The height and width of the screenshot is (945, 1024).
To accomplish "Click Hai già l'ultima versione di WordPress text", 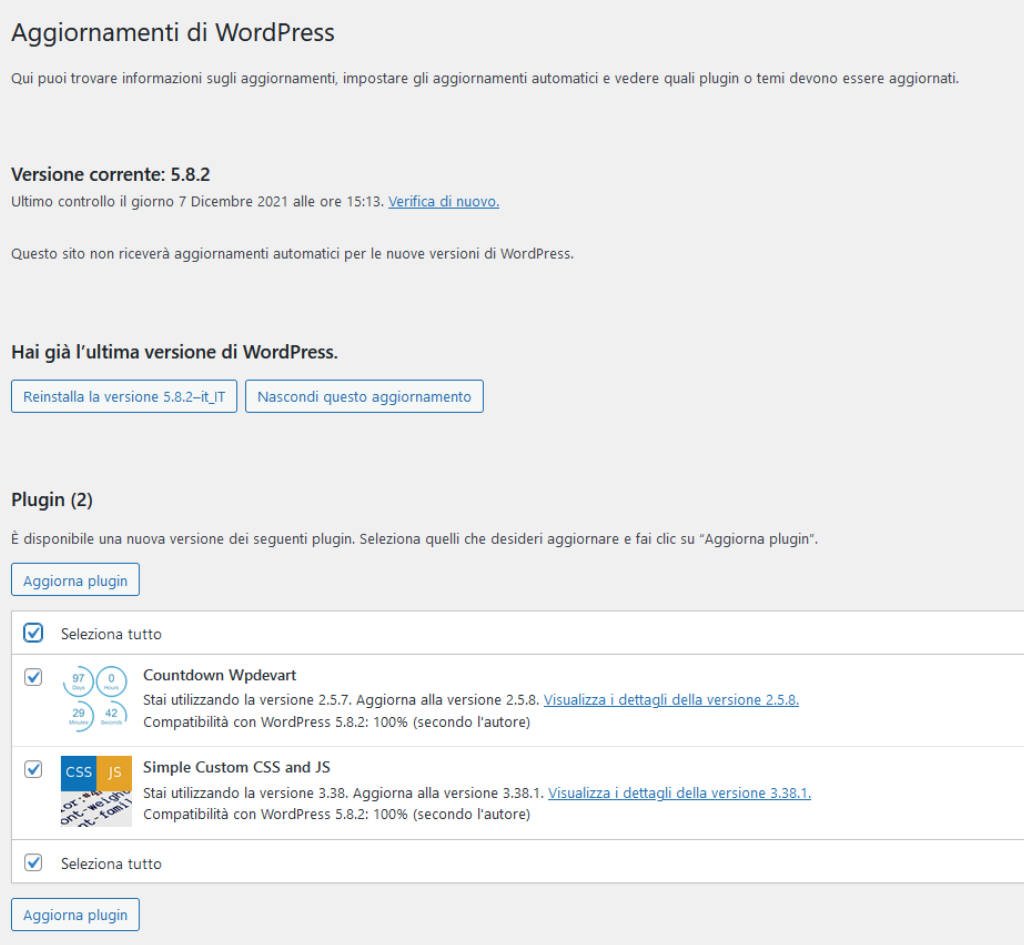I will click(174, 352).
